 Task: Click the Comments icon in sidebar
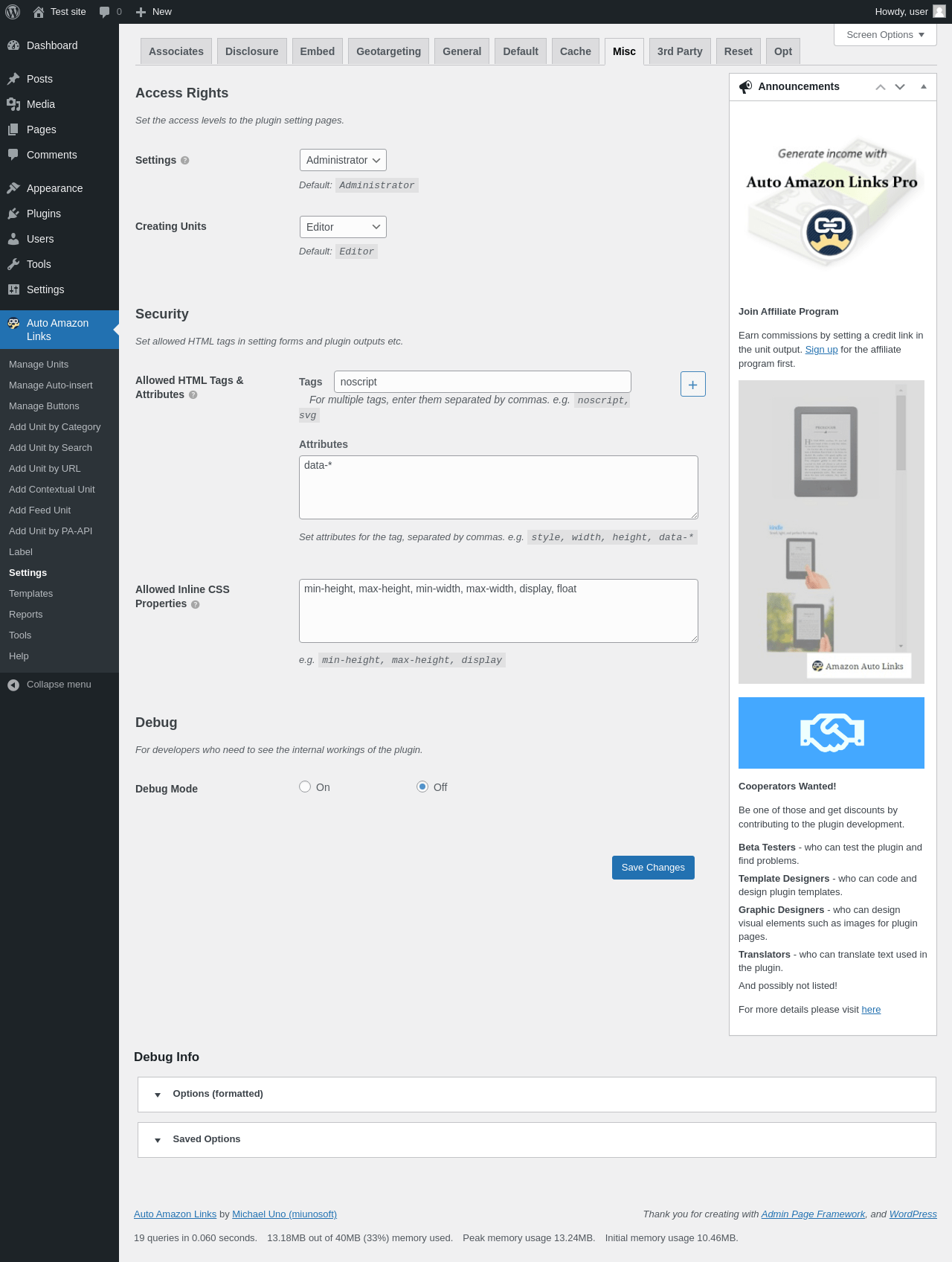(x=13, y=155)
